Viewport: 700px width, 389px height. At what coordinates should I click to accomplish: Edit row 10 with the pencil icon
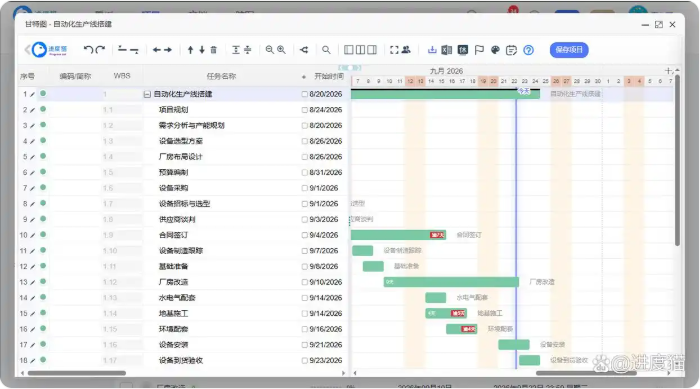[32, 235]
